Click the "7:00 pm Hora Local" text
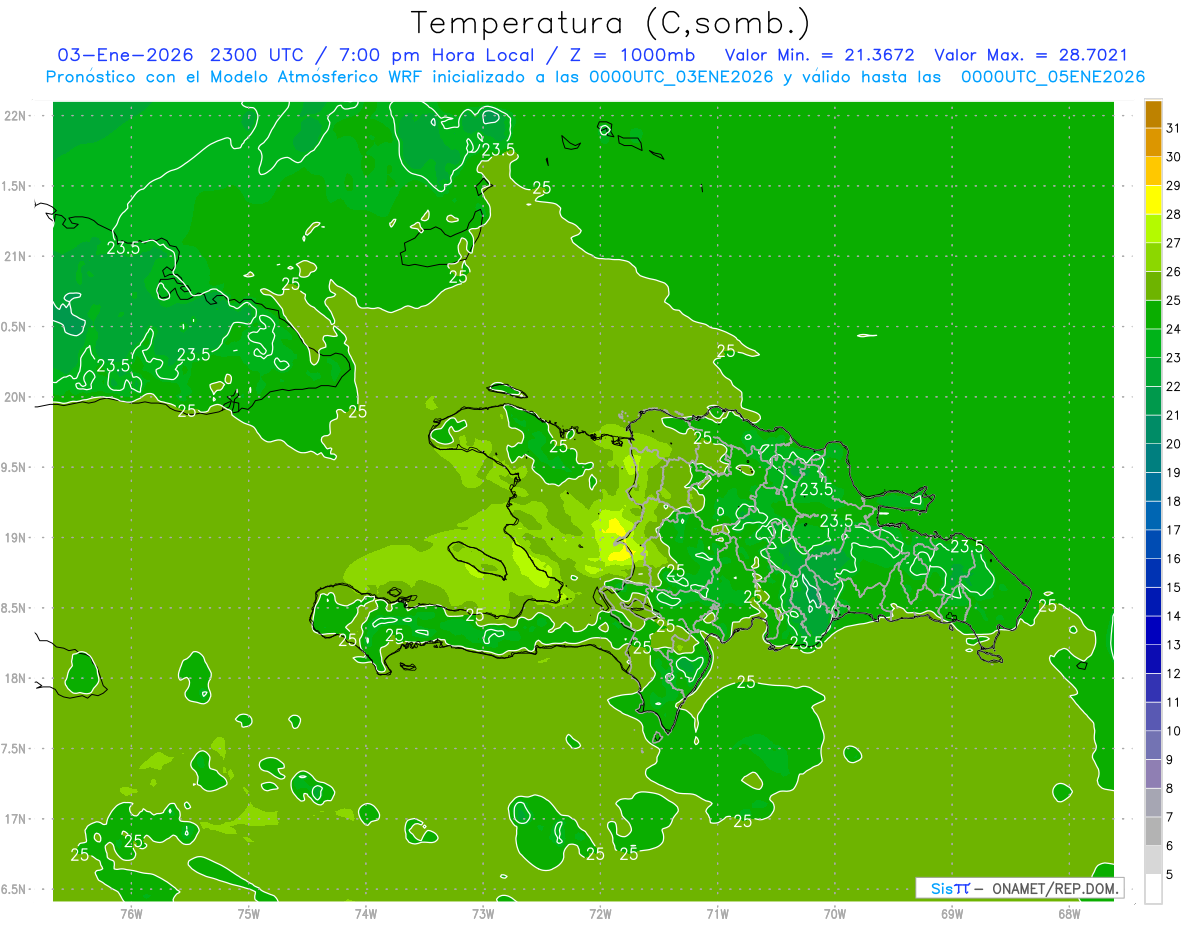The width and height of the screenshot is (1200, 927). 440,55
